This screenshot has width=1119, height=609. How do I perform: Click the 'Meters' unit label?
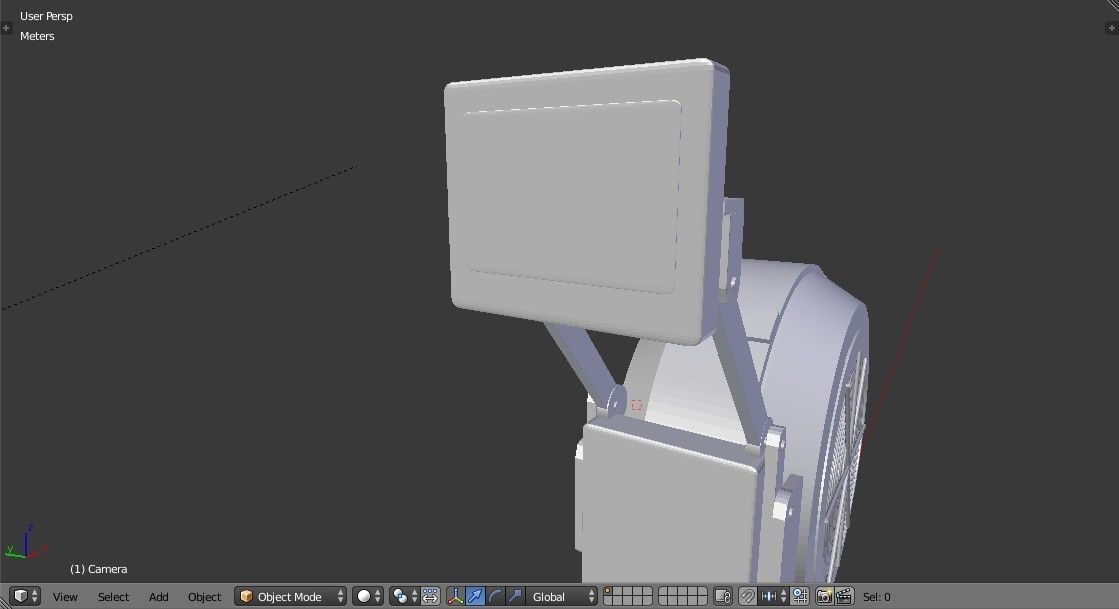(37, 36)
